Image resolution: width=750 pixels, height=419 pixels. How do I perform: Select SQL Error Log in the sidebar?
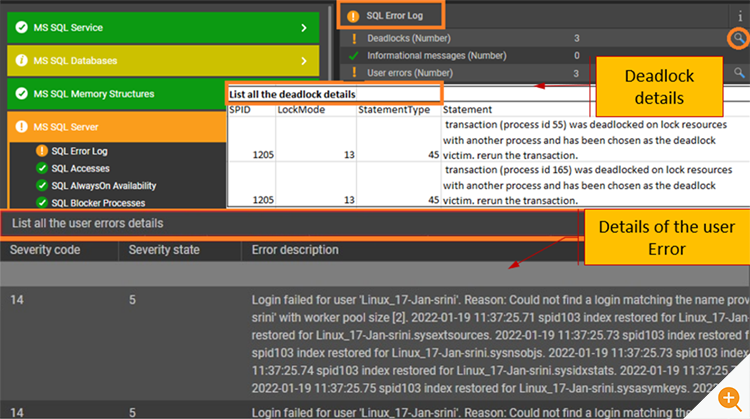(x=79, y=151)
